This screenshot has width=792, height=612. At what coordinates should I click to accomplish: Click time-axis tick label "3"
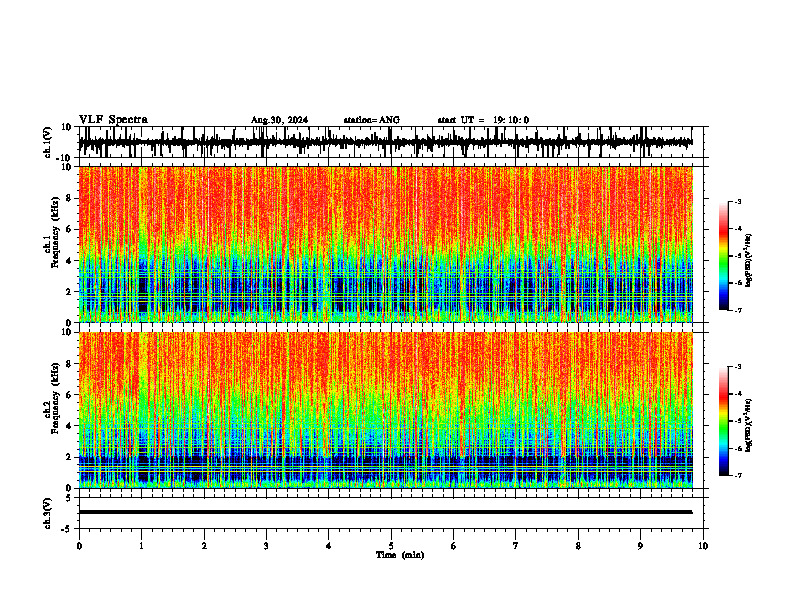pyautogui.click(x=266, y=546)
